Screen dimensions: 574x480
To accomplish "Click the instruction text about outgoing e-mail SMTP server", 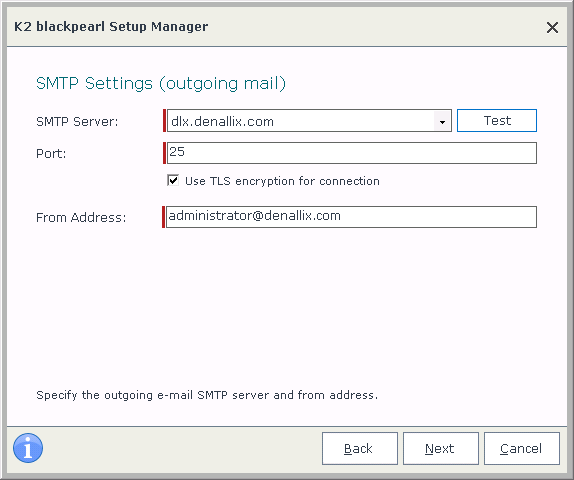I will coord(207,395).
